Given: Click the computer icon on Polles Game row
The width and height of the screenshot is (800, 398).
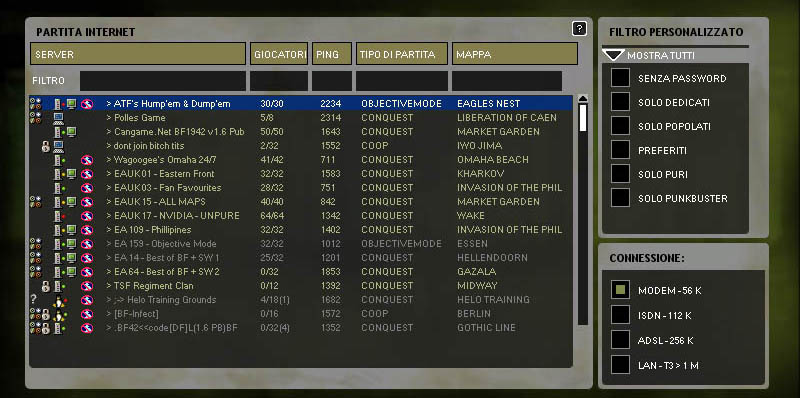Looking at the screenshot, I should [x=59, y=118].
